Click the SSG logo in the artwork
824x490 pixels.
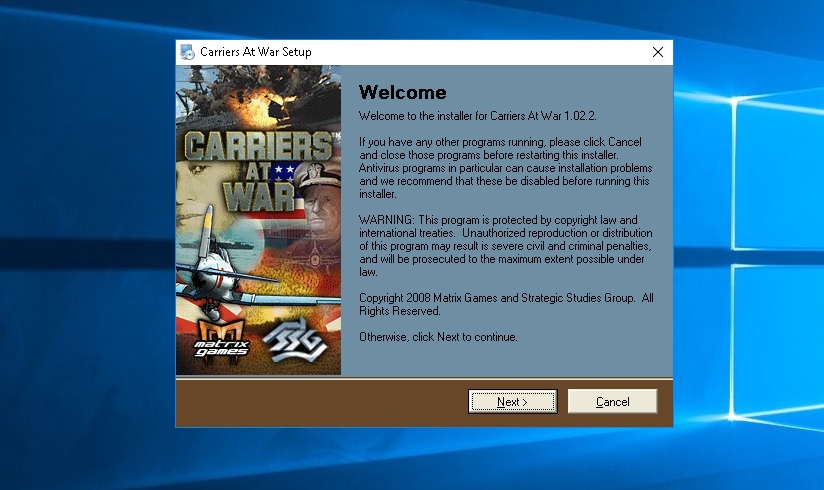[294, 342]
